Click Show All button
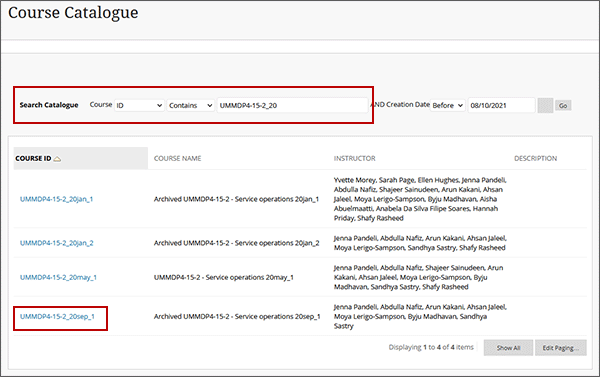 pos(508,348)
